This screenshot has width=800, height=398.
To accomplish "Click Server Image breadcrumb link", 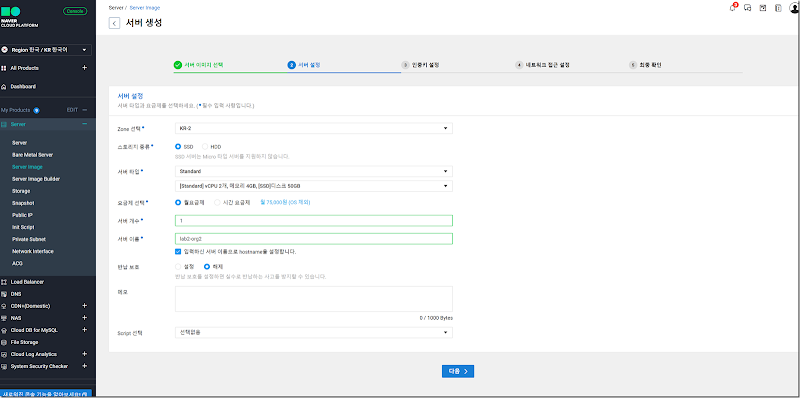I will pos(144,8).
